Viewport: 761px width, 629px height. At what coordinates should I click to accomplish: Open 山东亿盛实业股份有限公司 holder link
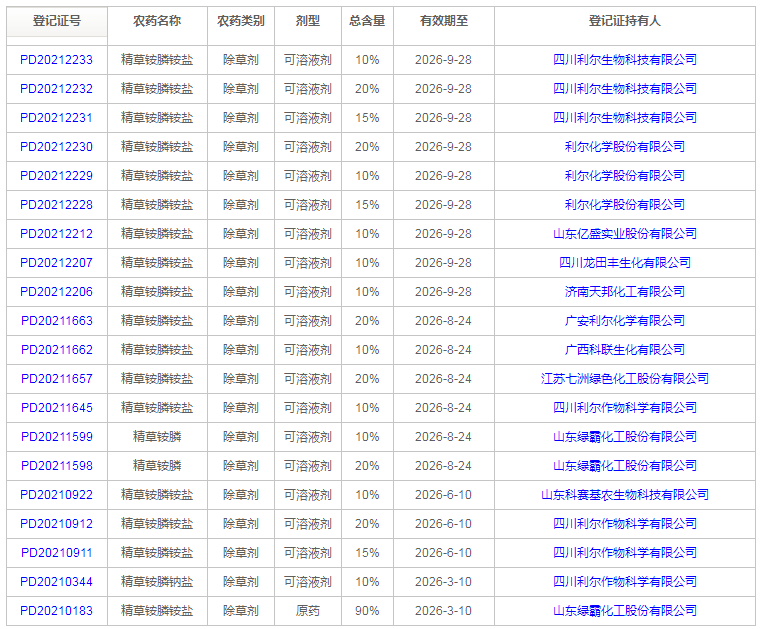pos(625,234)
